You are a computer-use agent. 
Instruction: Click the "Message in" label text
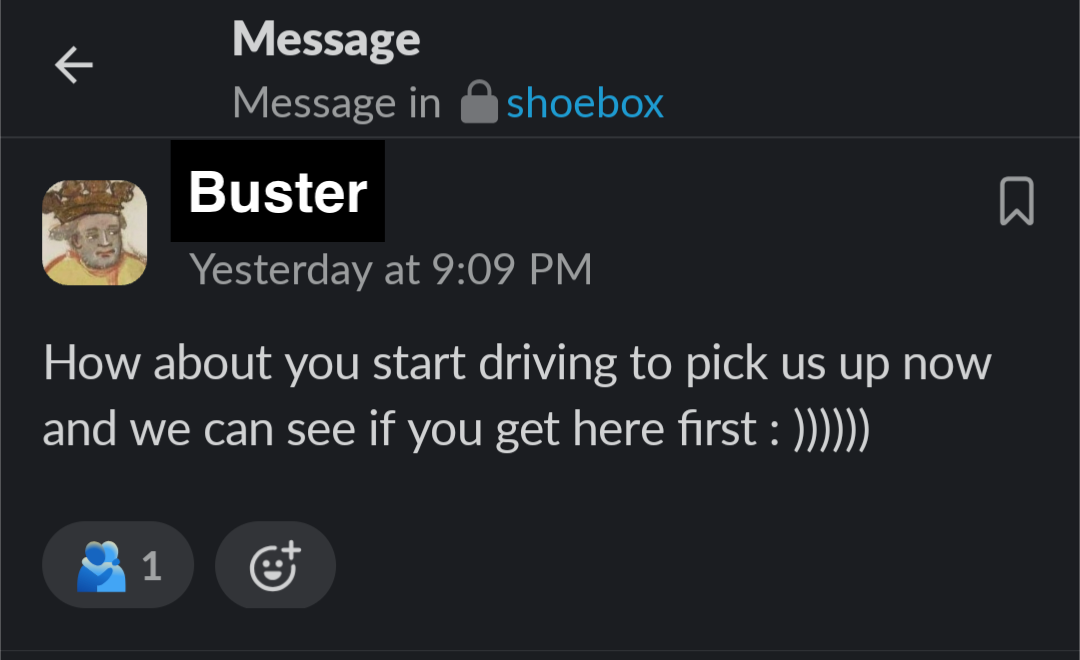336,103
